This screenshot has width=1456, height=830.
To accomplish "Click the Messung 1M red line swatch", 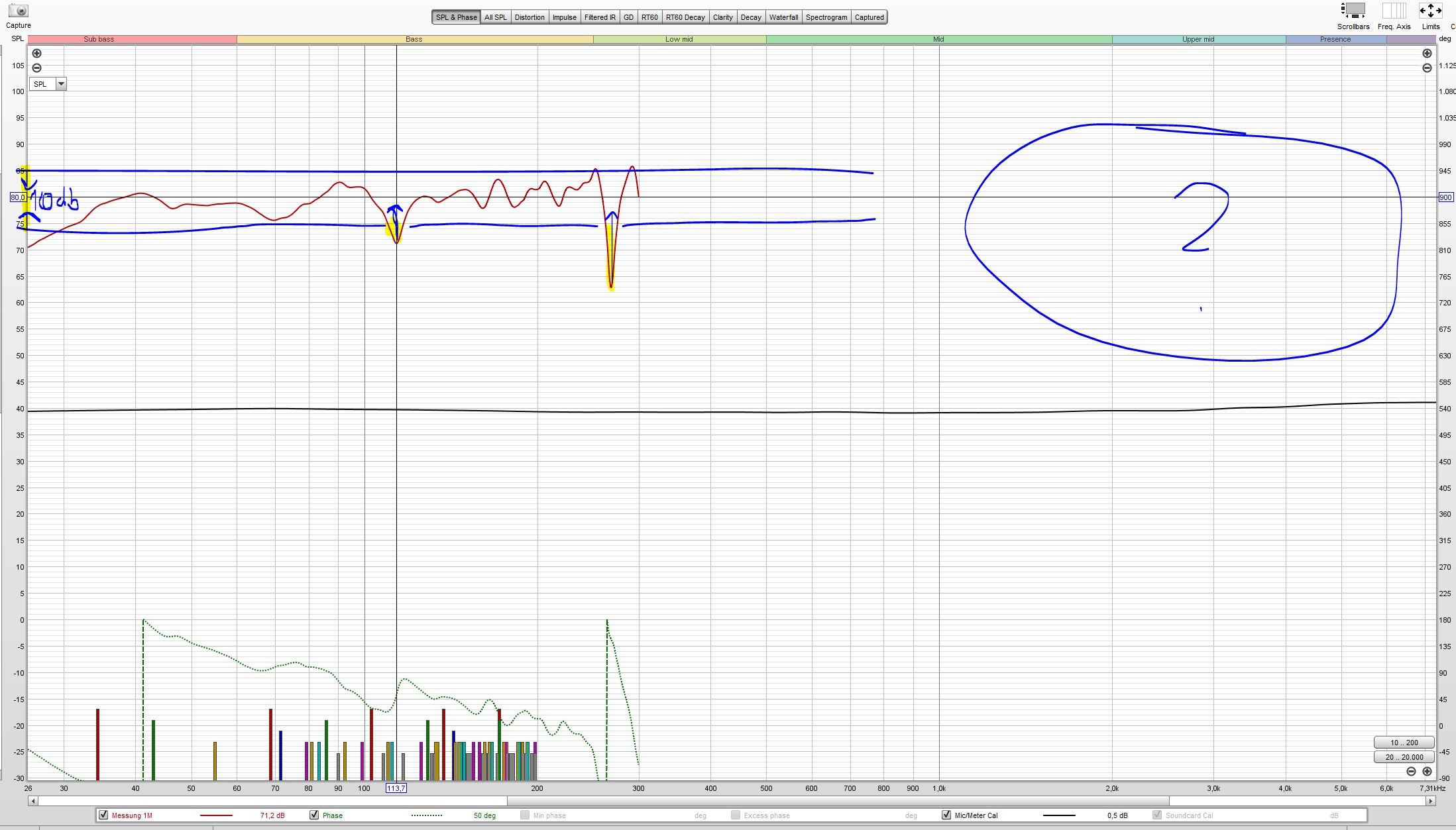I will tap(216, 815).
